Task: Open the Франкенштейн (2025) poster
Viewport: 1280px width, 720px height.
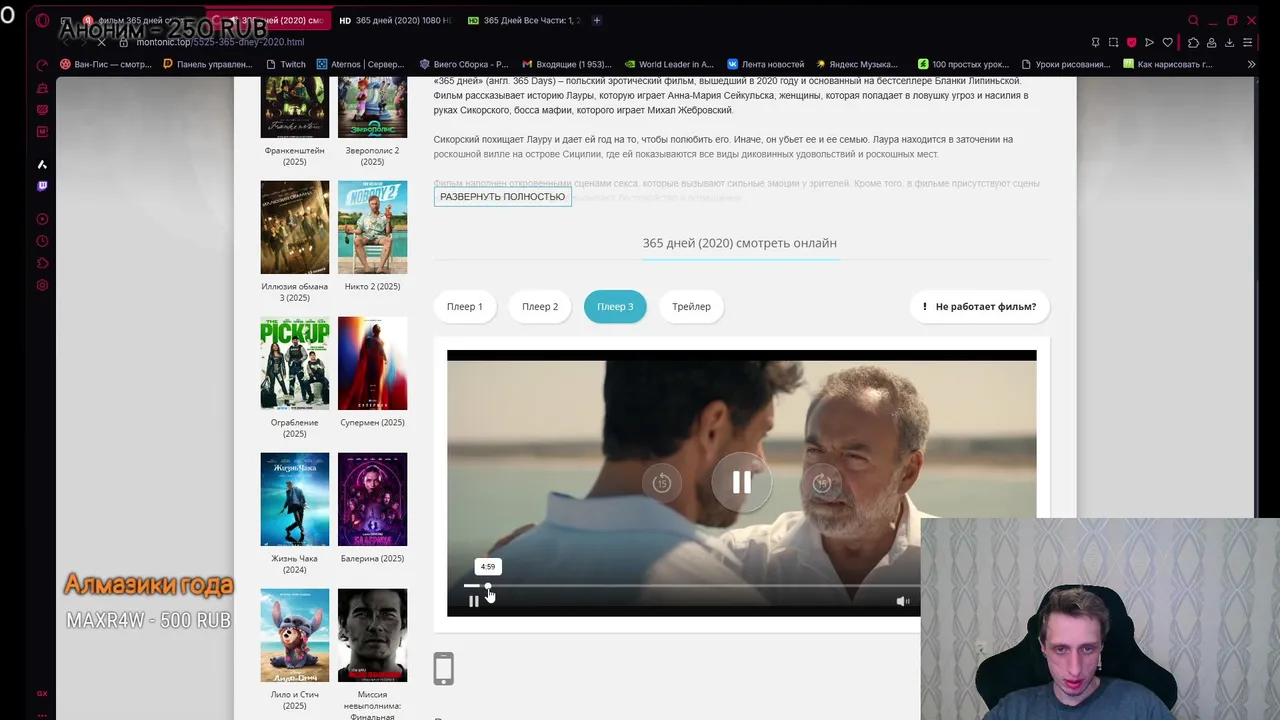Action: pyautogui.click(x=294, y=106)
